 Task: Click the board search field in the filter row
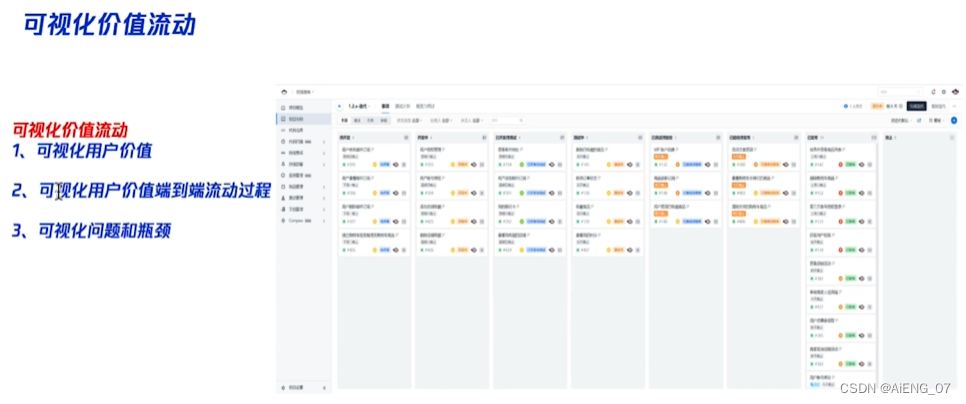[506, 120]
